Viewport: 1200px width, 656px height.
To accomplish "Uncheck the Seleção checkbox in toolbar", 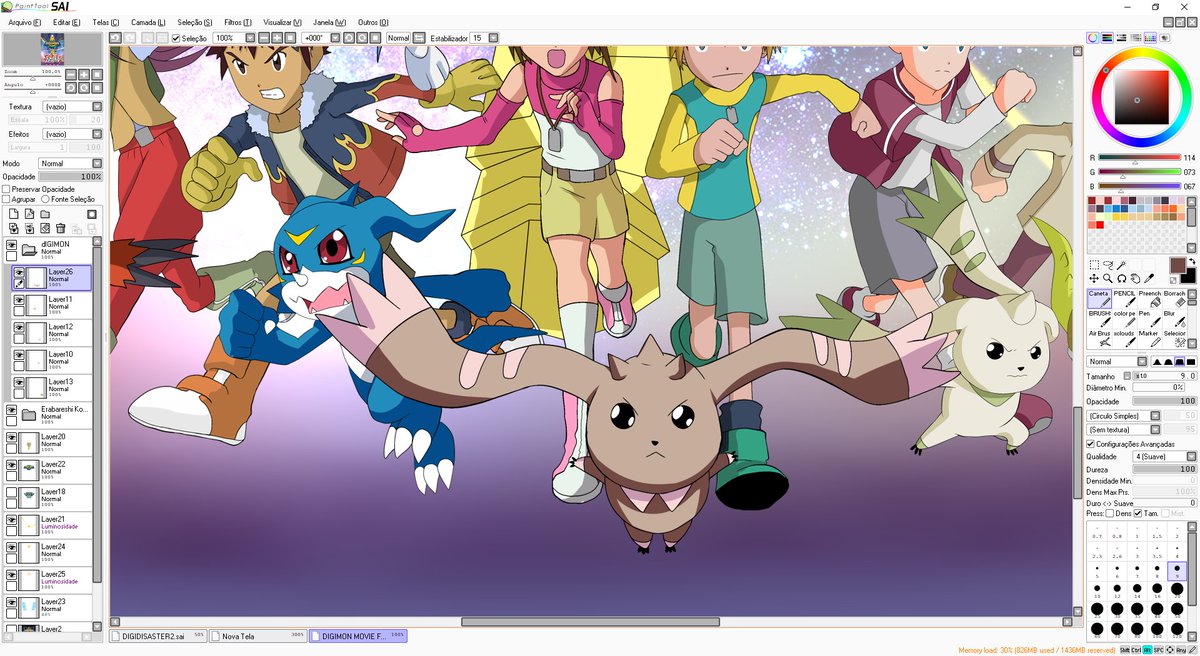I will click(176, 38).
